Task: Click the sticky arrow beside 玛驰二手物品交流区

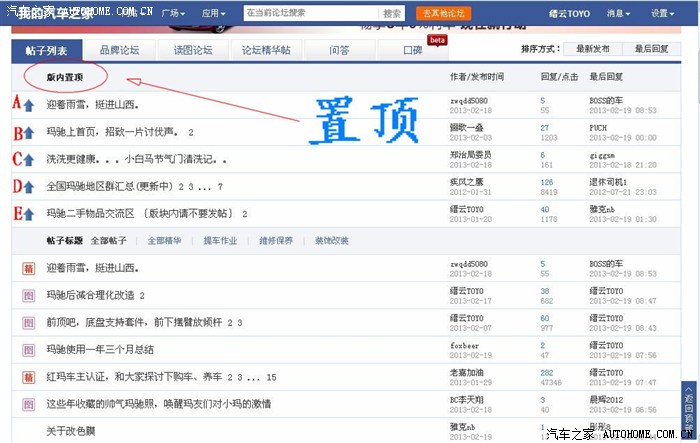Action: [29, 214]
